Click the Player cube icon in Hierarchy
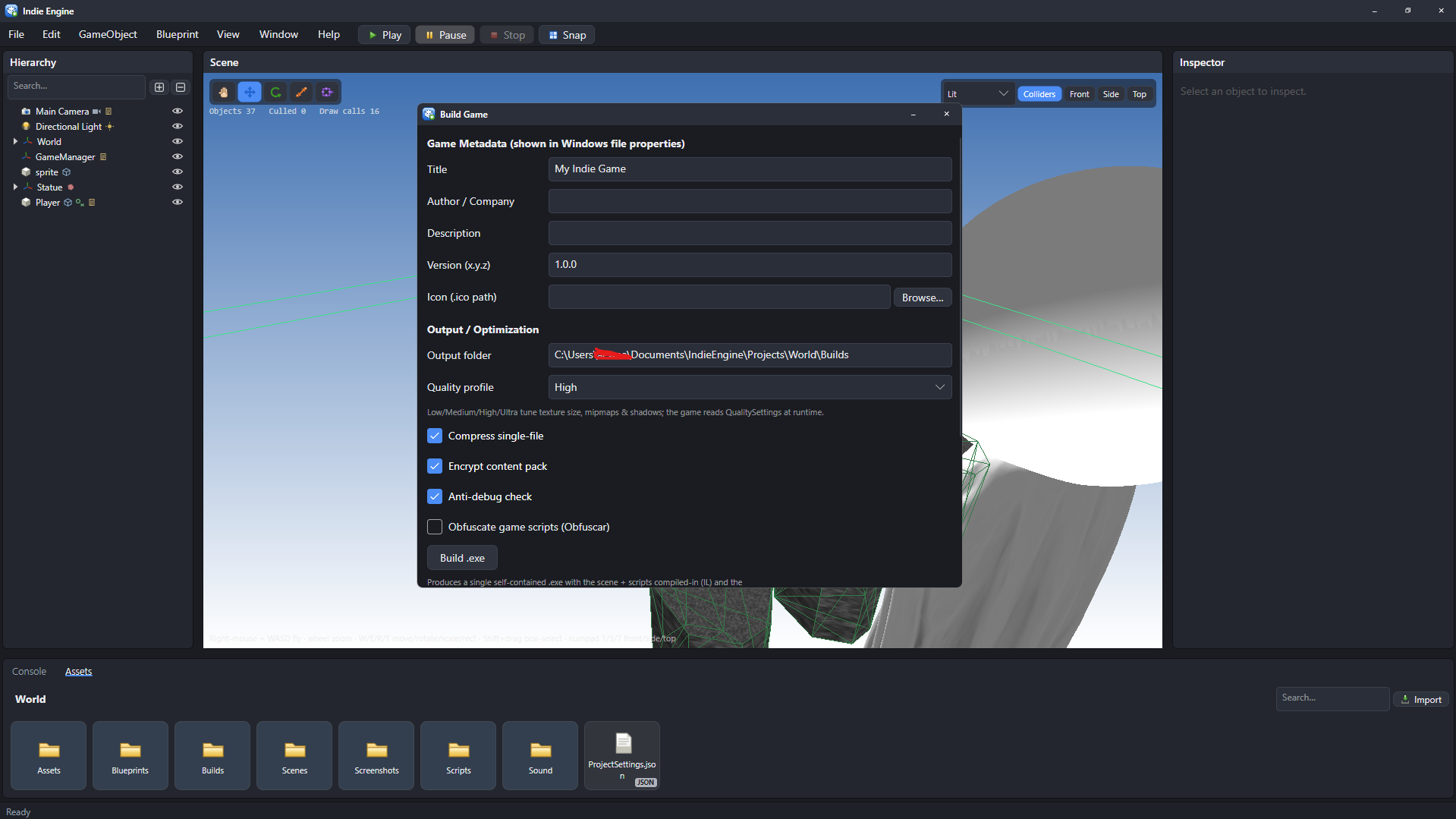This screenshot has height=819, width=1456. click(26, 203)
